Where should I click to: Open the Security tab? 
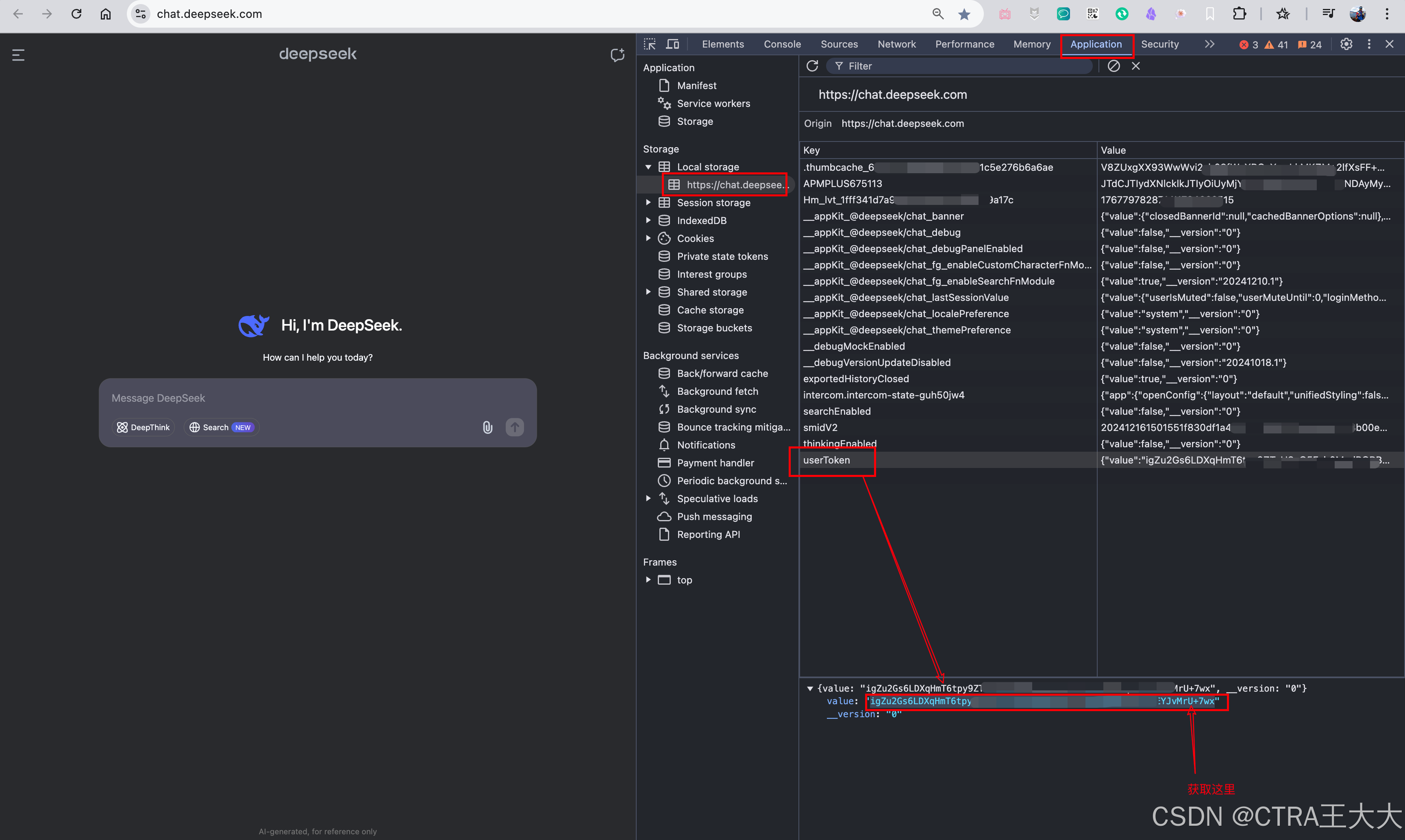[x=1159, y=44]
